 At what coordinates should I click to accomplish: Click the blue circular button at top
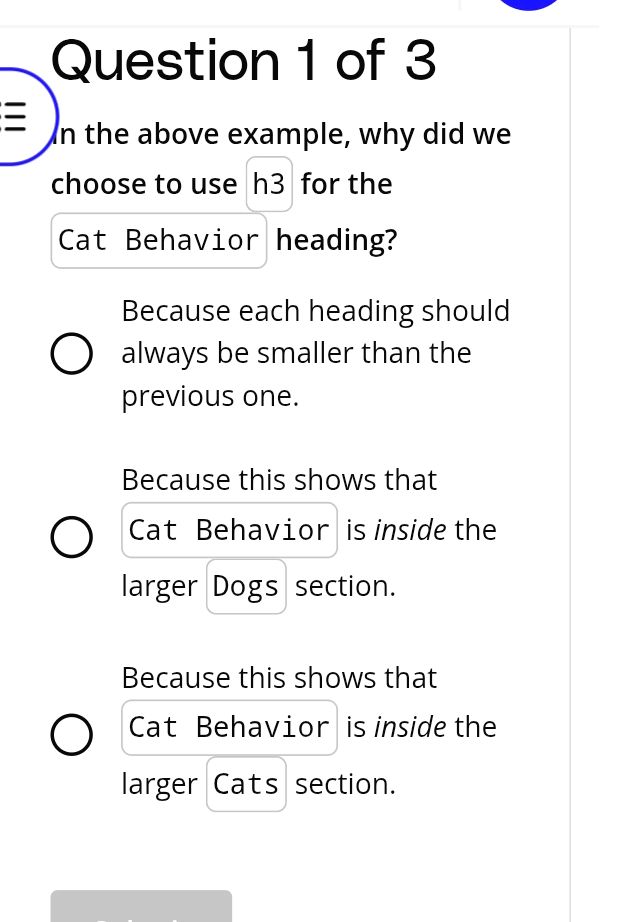pos(529,4)
